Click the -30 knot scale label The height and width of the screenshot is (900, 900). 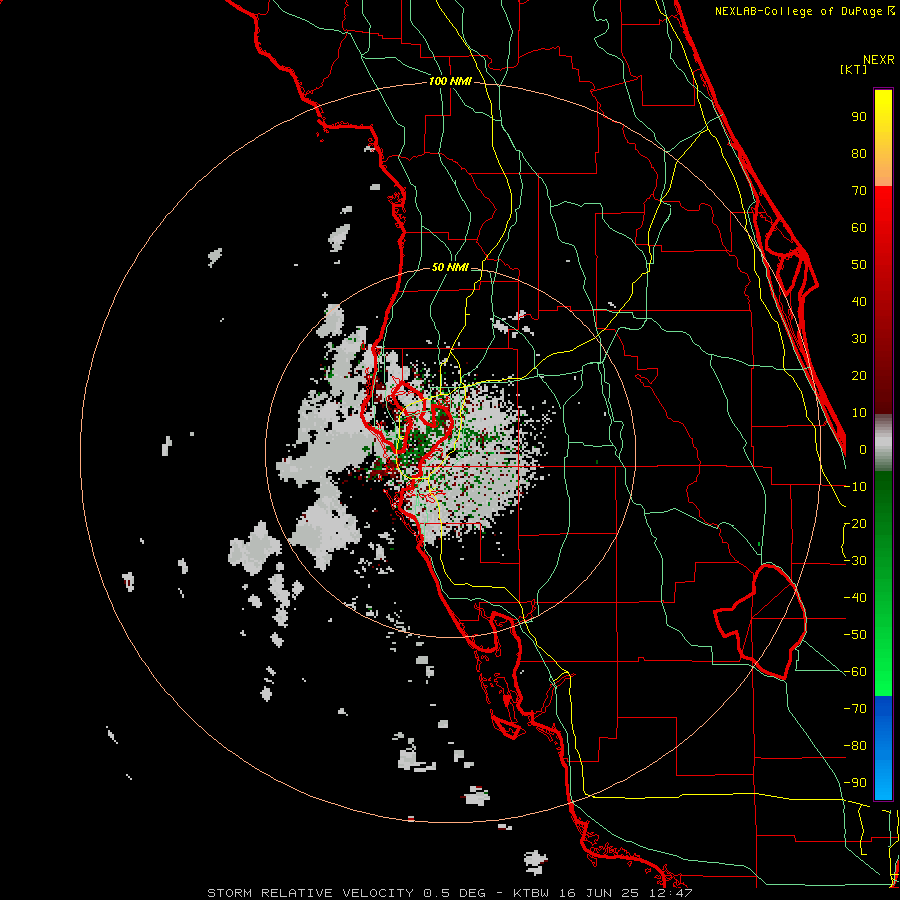pyautogui.click(x=855, y=561)
